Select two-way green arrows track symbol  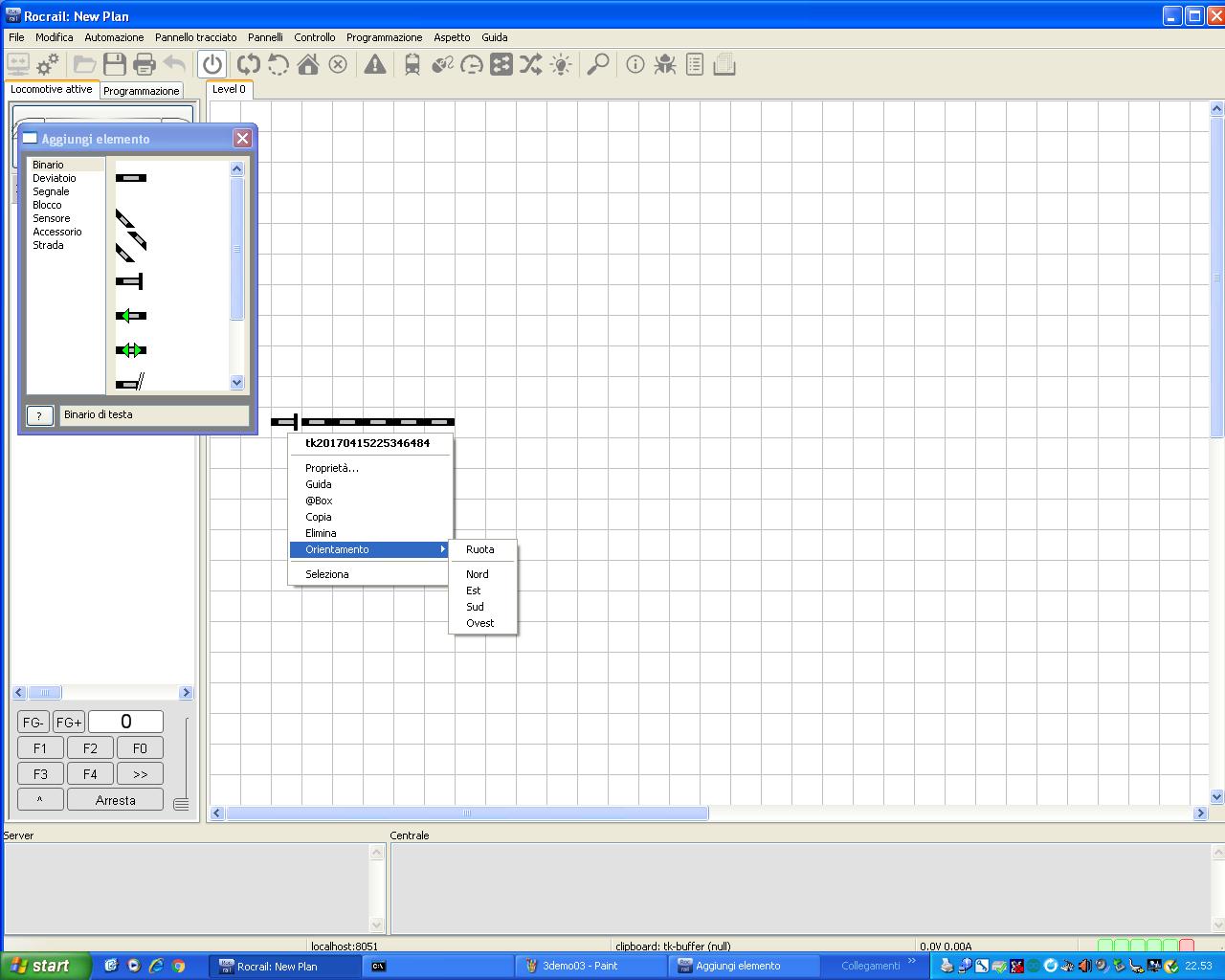(x=131, y=350)
